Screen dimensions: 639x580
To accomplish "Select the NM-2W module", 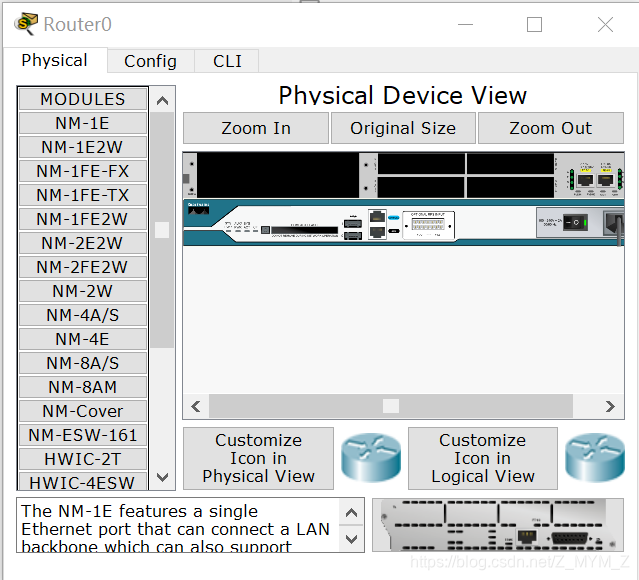I will [x=83, y=291].
